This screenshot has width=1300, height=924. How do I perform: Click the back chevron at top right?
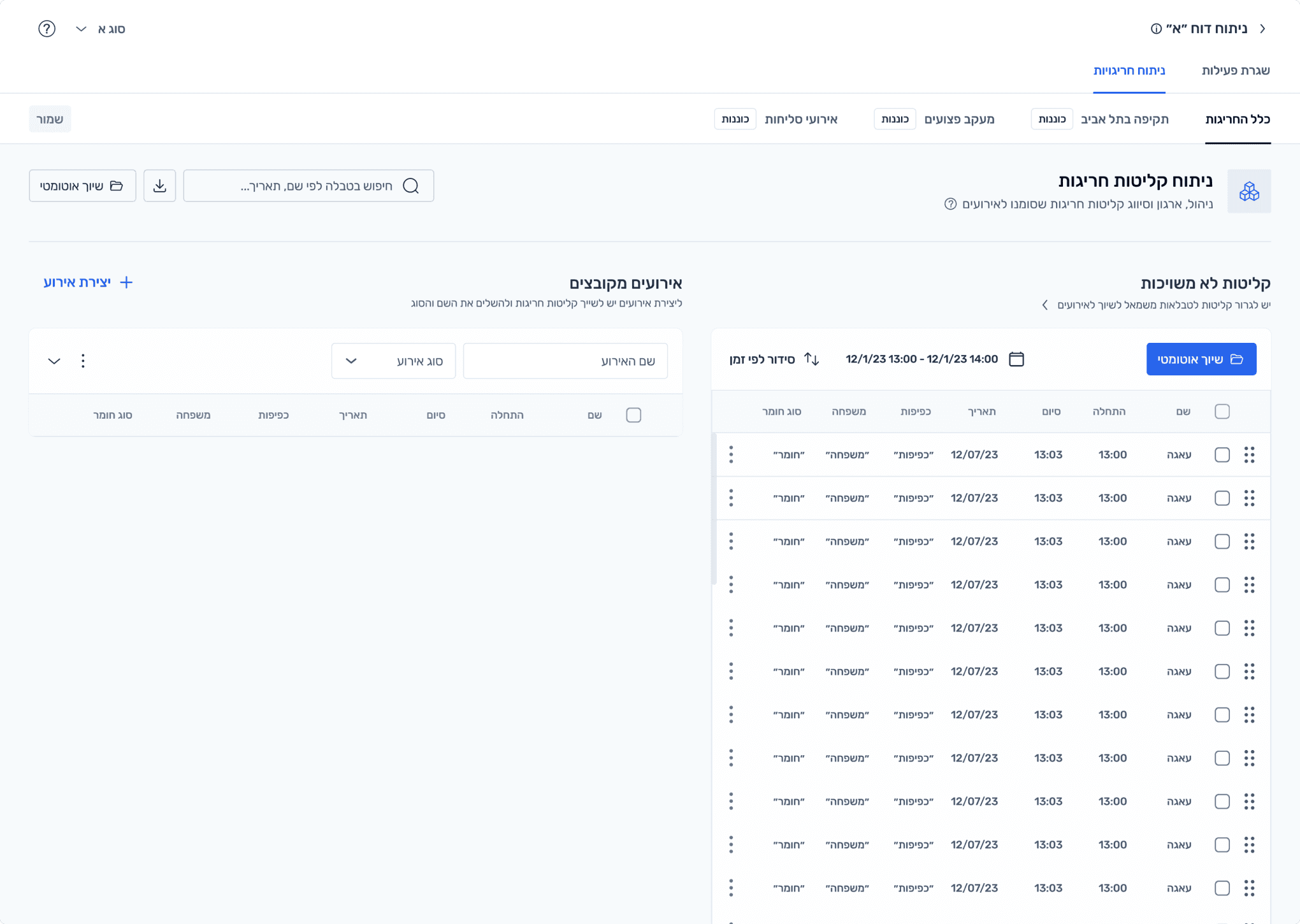1262,29
